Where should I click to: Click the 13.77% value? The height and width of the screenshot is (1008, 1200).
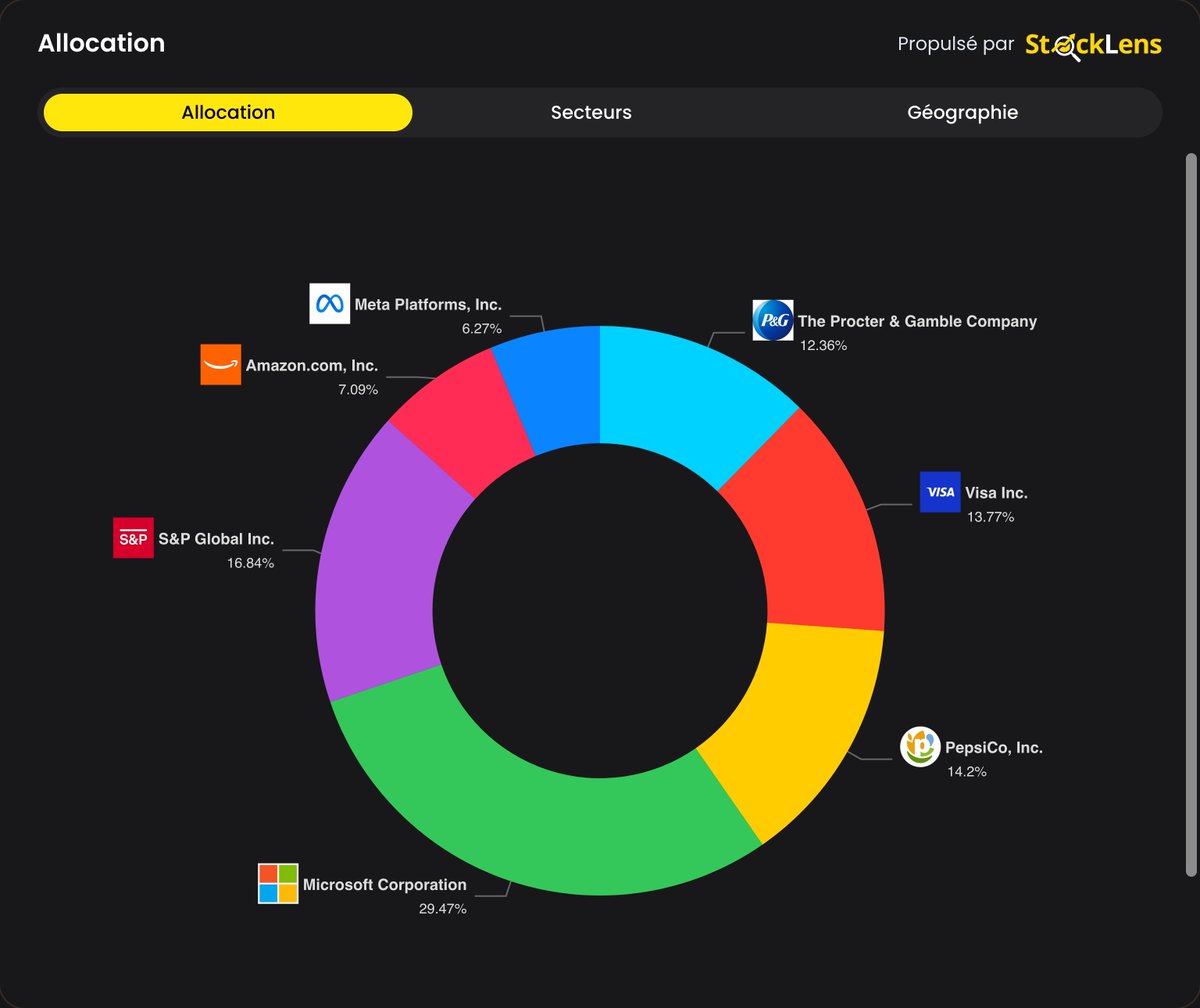point(991,517)
